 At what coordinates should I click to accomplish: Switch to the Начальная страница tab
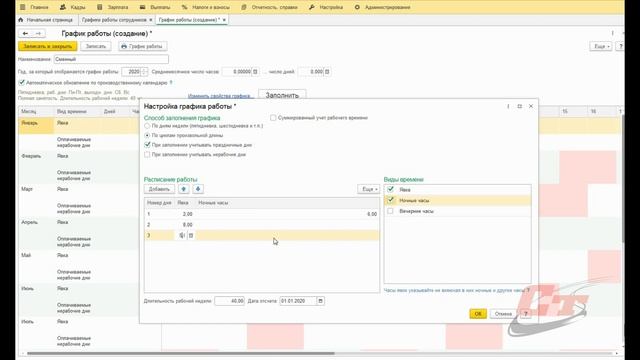point(46,20)
